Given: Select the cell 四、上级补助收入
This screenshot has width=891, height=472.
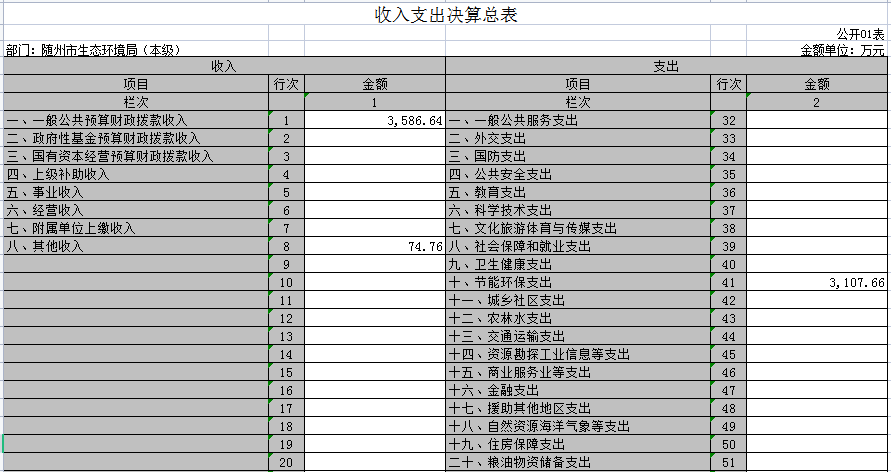Looking at the screenshot, I should tap(136, 174).
